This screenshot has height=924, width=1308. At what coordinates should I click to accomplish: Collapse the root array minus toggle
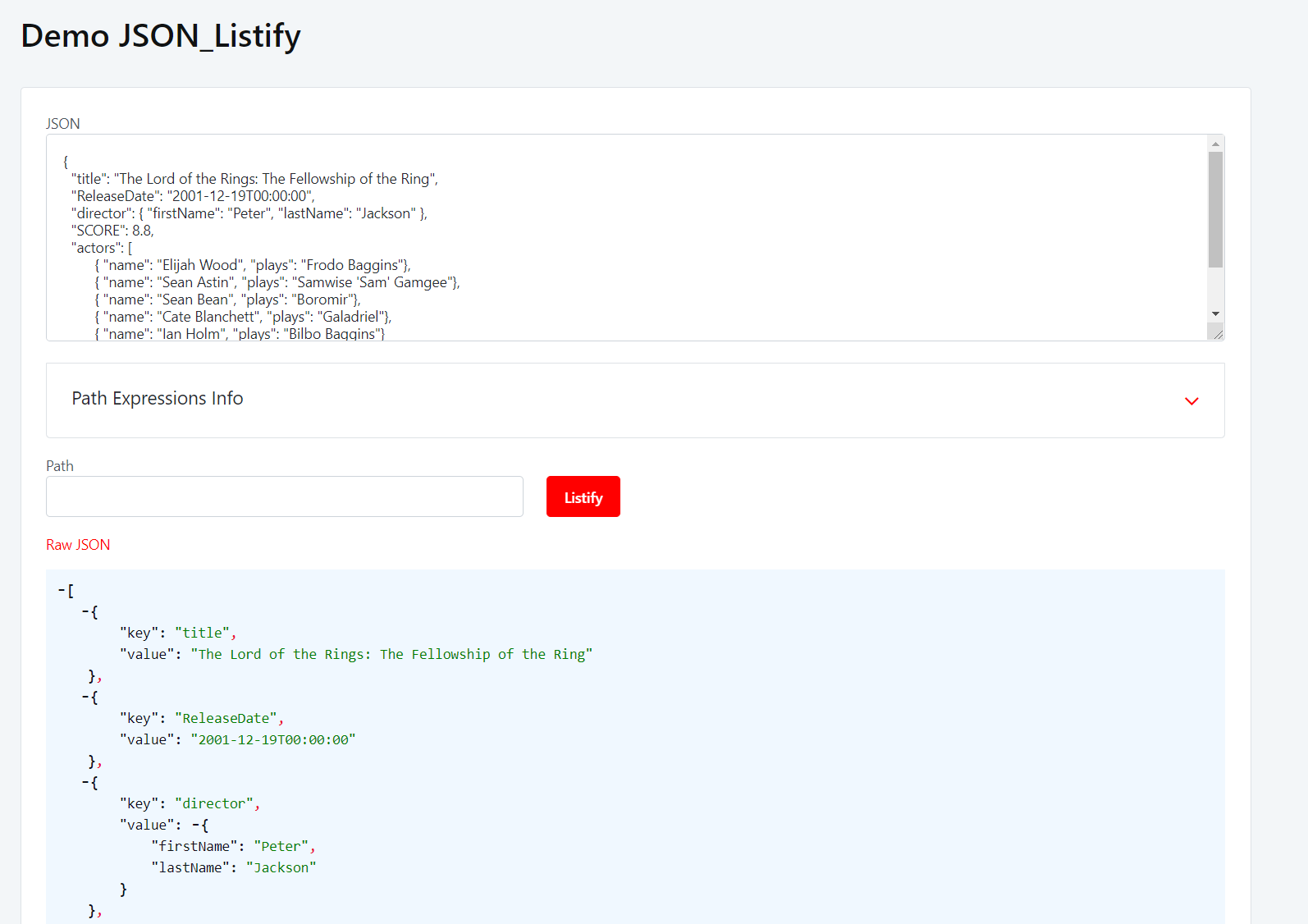62,591
